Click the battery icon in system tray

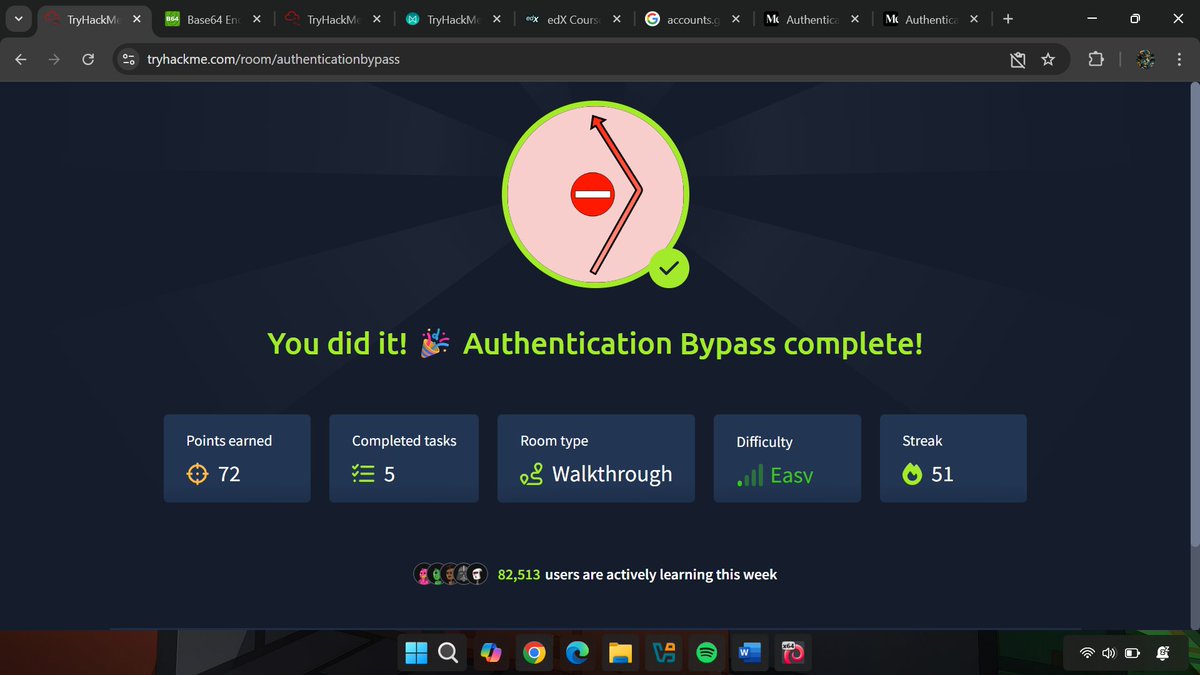pos(1131,652)
